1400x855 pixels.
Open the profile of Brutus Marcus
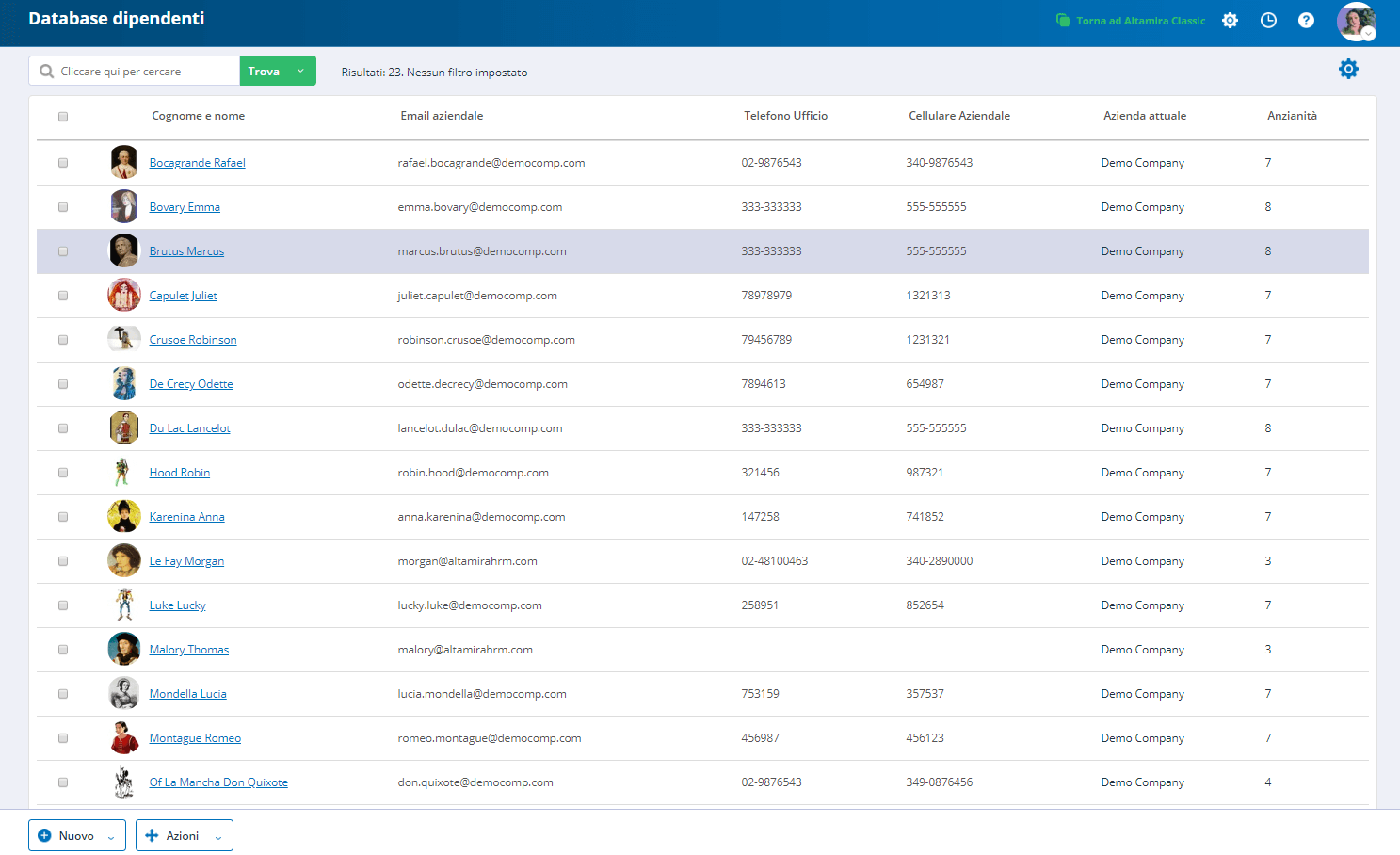186,250
